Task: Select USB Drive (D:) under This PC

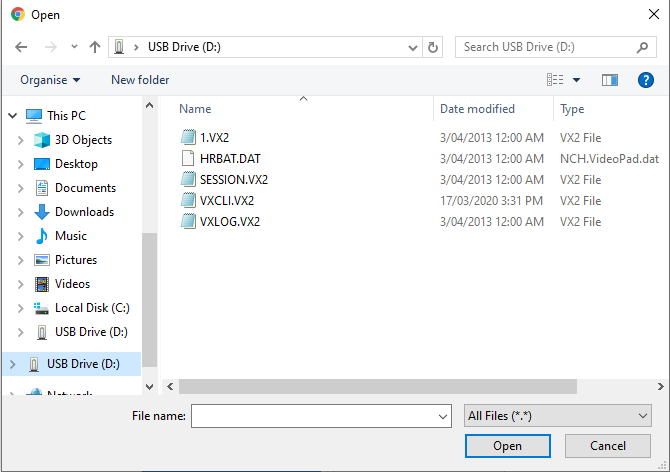Action: (x=91, y=331)
